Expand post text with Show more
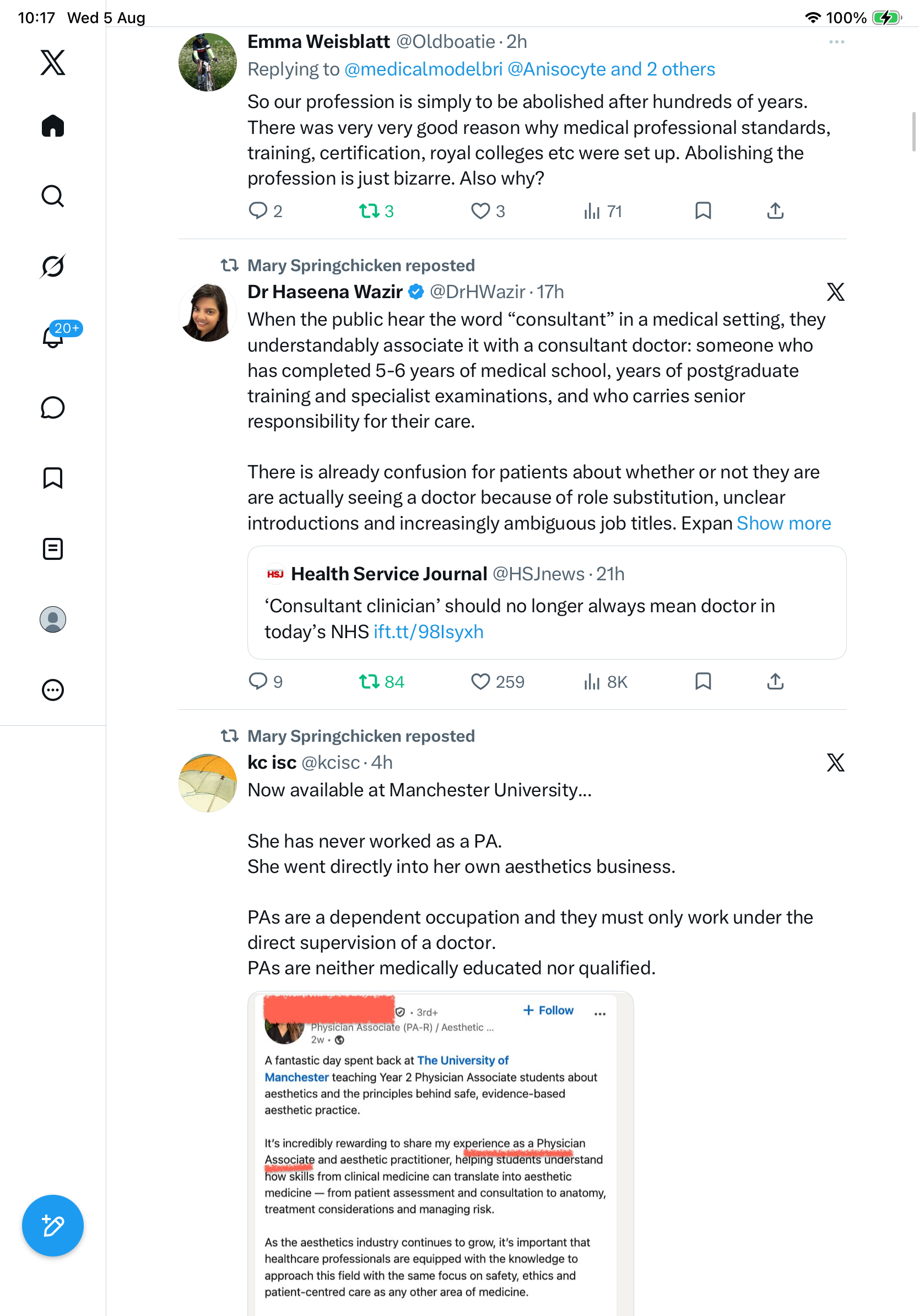This screenshot has height=1316, width=919. click(x=783, y=524)
